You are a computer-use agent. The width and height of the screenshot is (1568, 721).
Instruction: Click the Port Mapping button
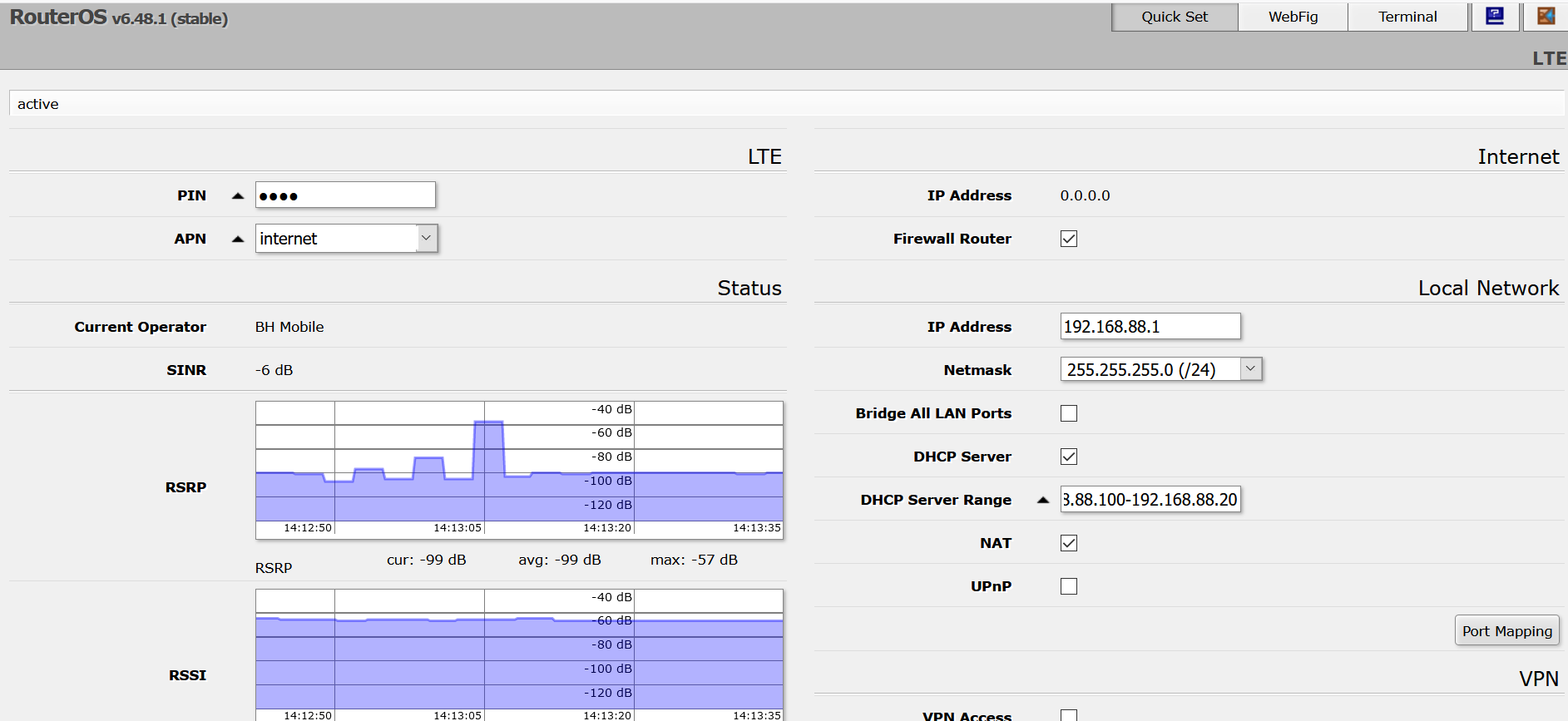click(x=1506, y=631)
